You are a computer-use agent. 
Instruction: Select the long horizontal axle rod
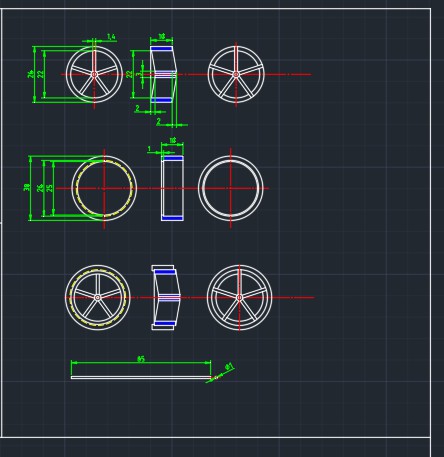141,377
